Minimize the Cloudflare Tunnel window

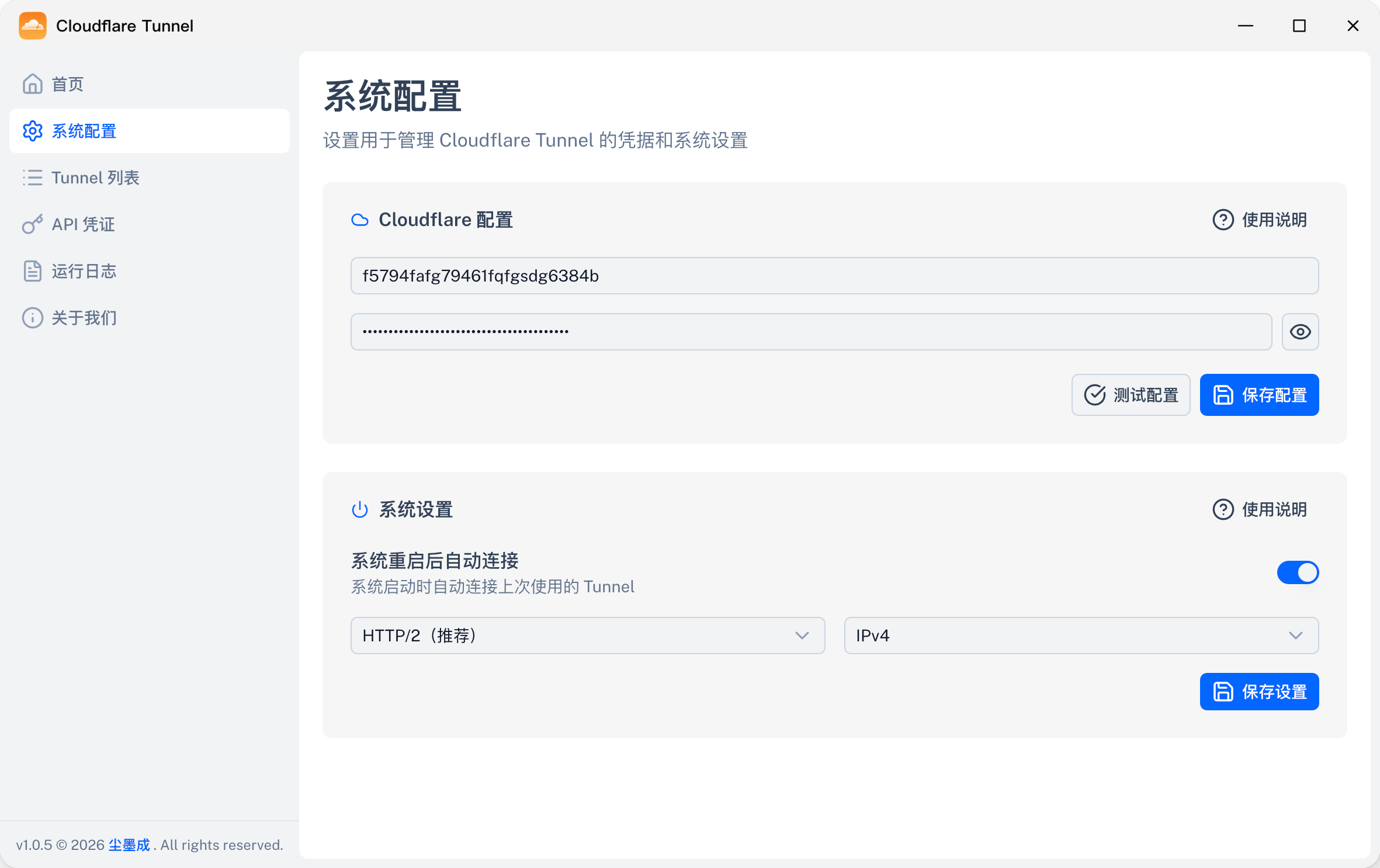point(1246,26)
